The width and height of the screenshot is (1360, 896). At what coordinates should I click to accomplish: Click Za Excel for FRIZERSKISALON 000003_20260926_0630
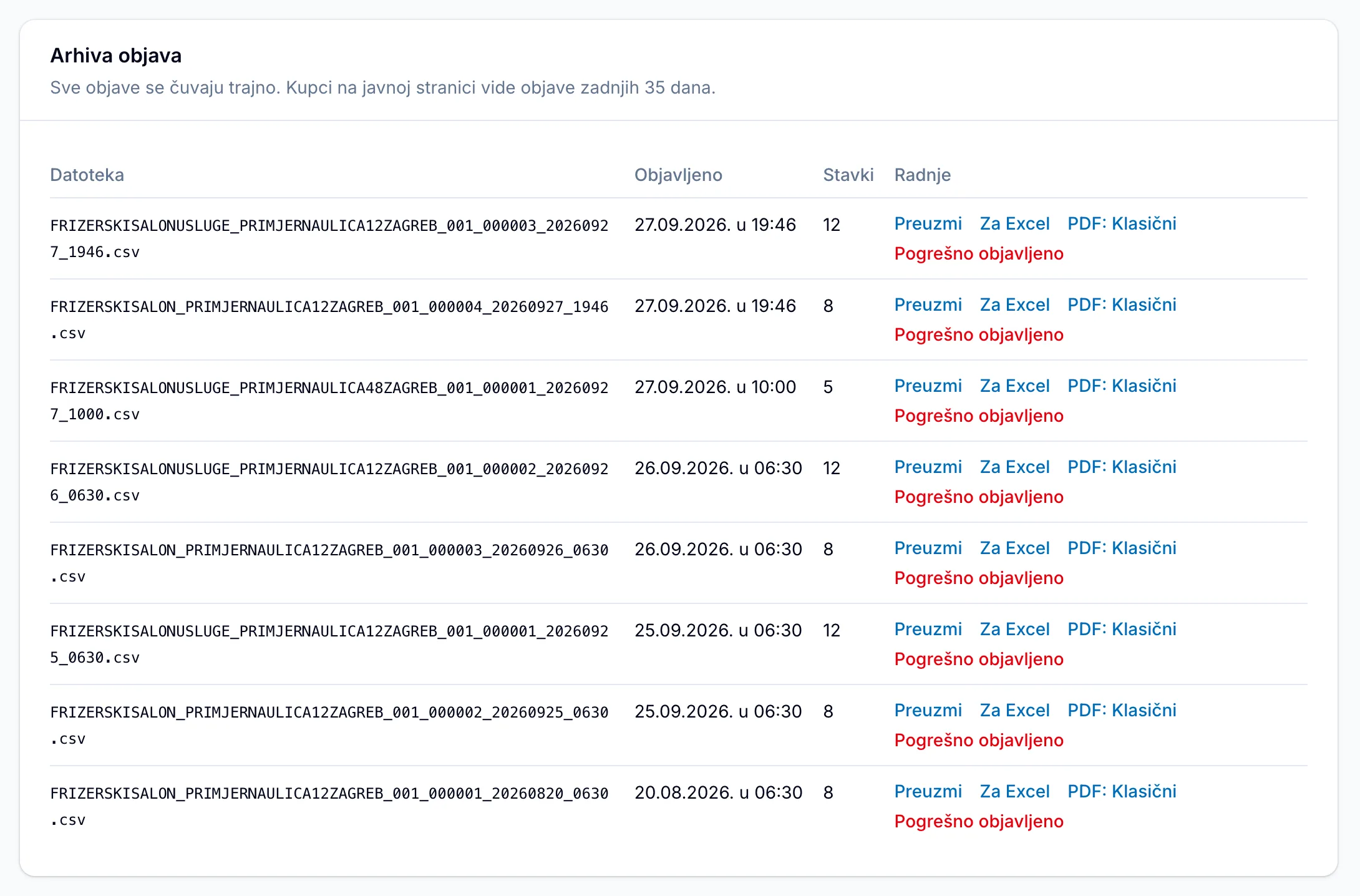pyautogui.click(x=1014, y=548)
